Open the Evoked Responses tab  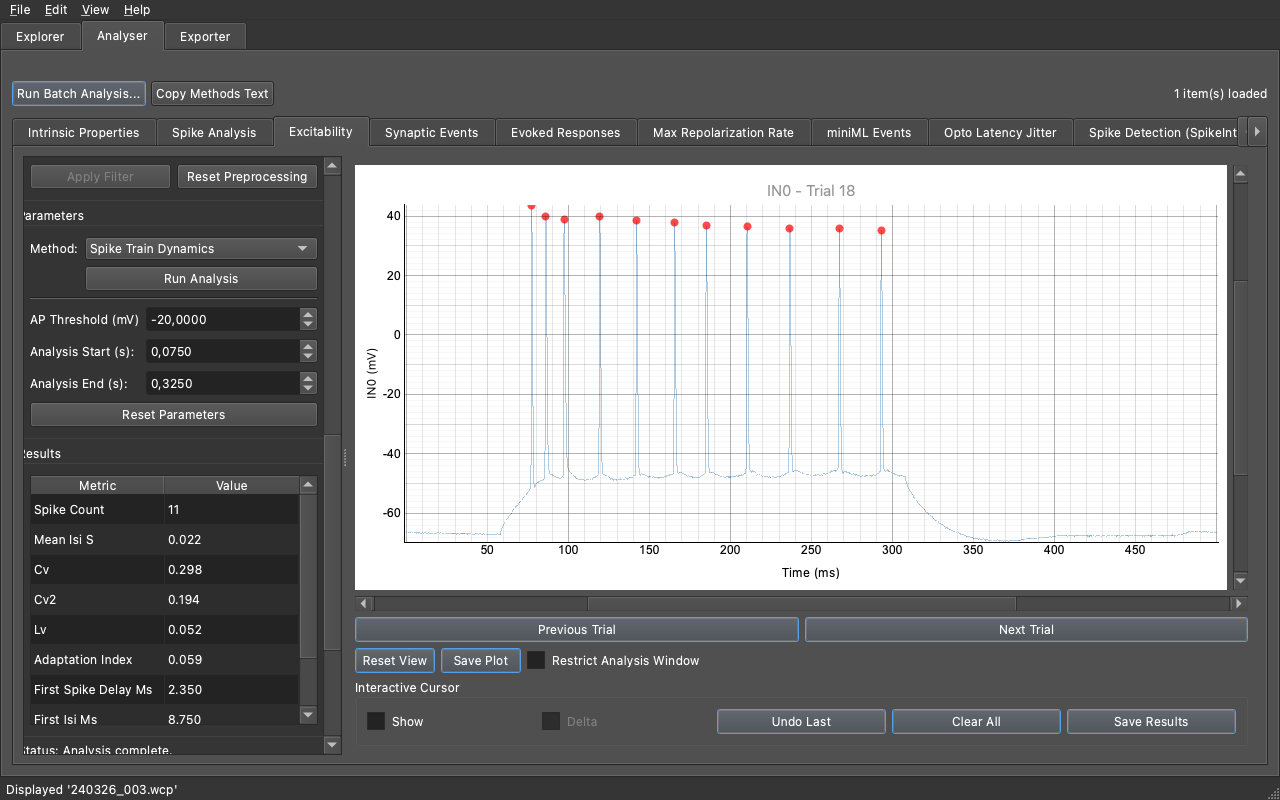[565, 132]
